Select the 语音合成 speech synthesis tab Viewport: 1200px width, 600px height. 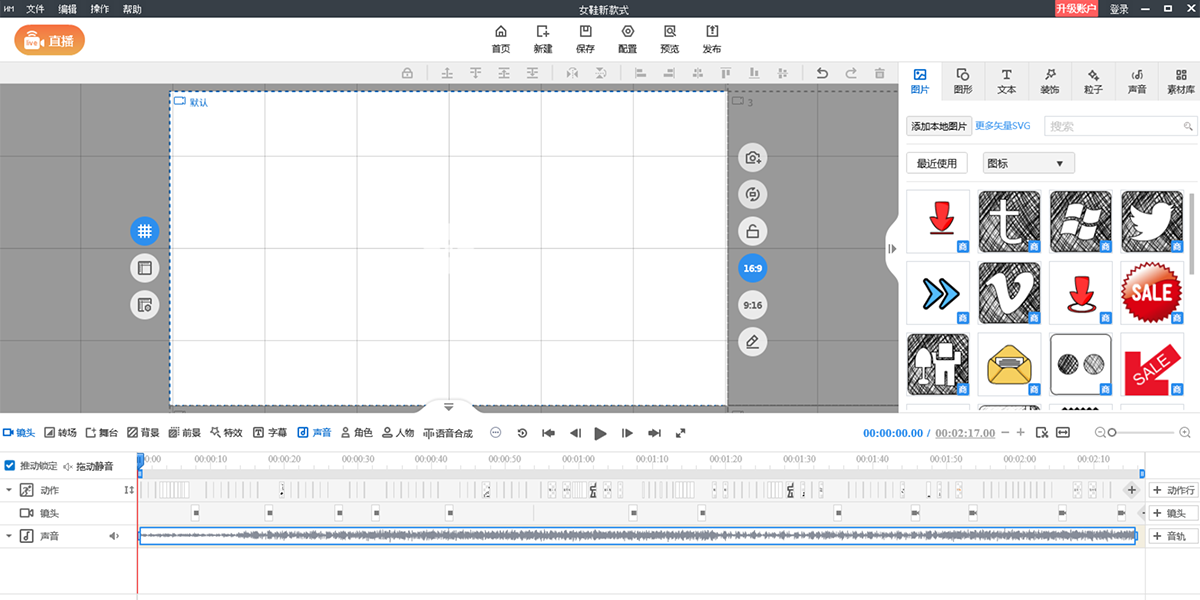447,433
